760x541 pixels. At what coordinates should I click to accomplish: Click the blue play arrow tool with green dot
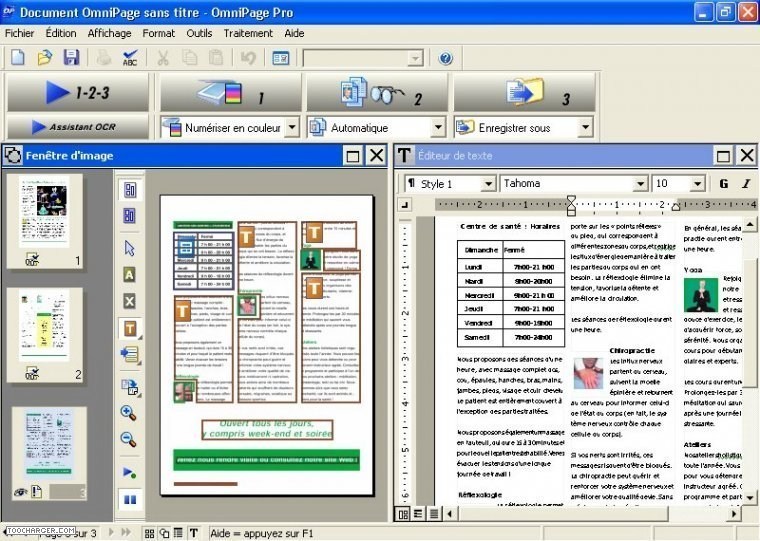click(129, 472)
